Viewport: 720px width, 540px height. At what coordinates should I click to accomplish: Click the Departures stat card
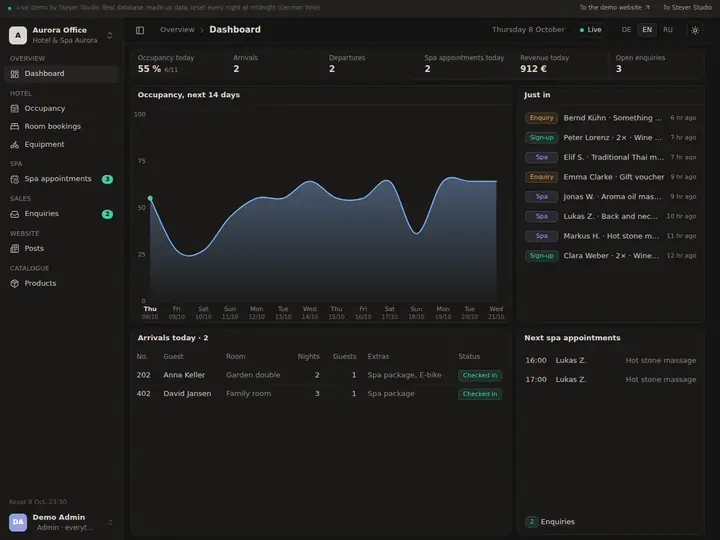[369, 64]
